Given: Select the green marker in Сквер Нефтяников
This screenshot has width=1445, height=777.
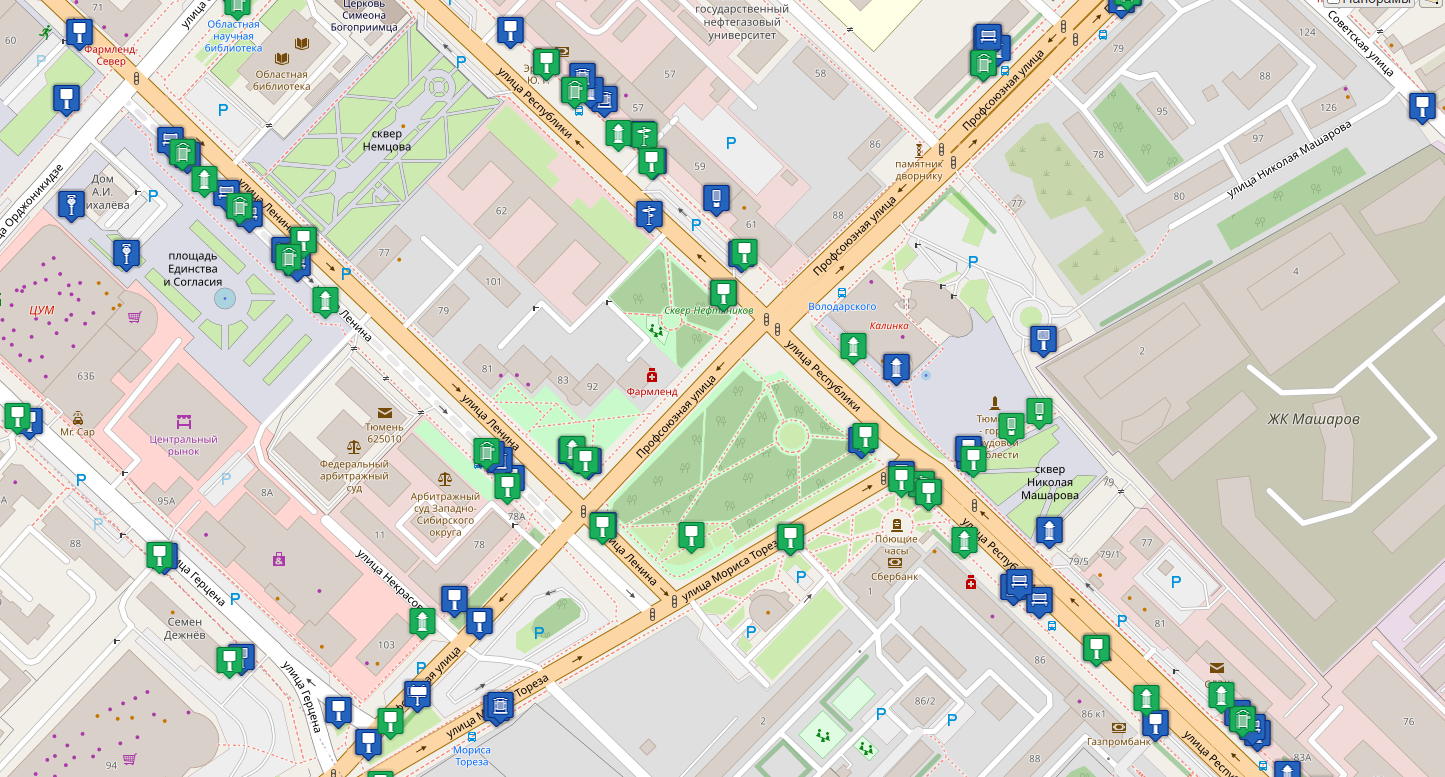Looking at the screenshot, I should coord(723,293).
